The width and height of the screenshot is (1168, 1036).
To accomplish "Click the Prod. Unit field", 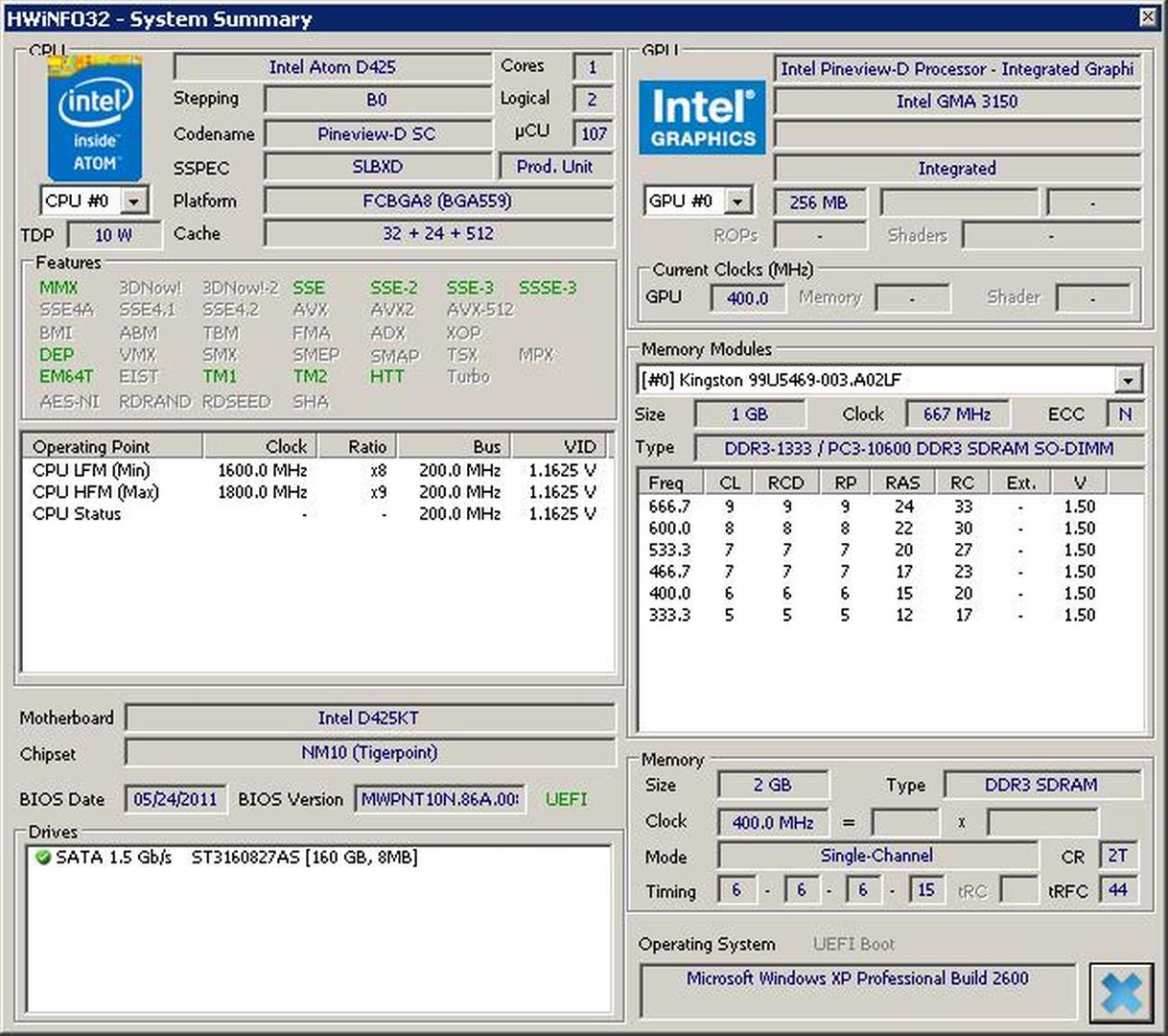I will [556, 167].
